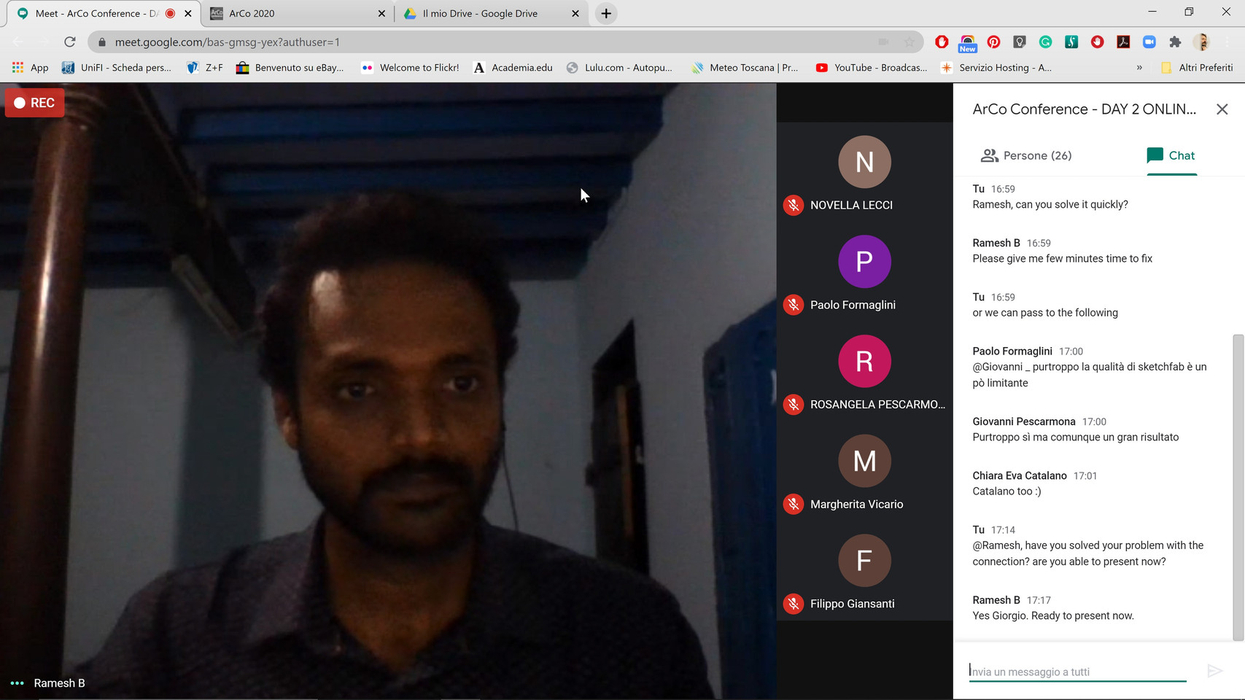Screen dimensions: 1245x700
Task: Open the Chrome profile avatar
Action: pos(1202,42)
